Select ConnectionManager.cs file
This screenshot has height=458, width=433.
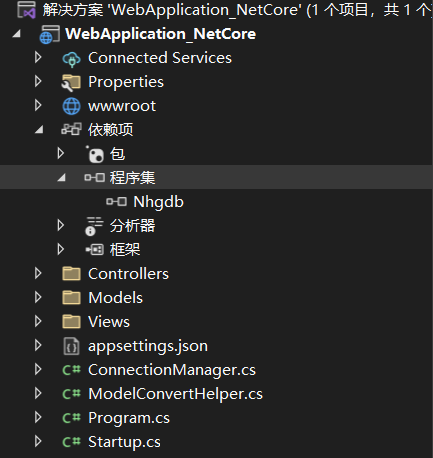[172, 370]
